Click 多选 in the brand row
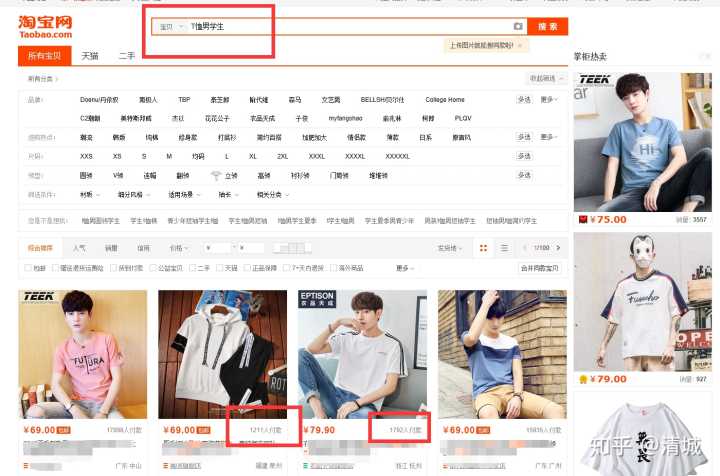This screenshot has height=476, width=720. click(524, 99)
